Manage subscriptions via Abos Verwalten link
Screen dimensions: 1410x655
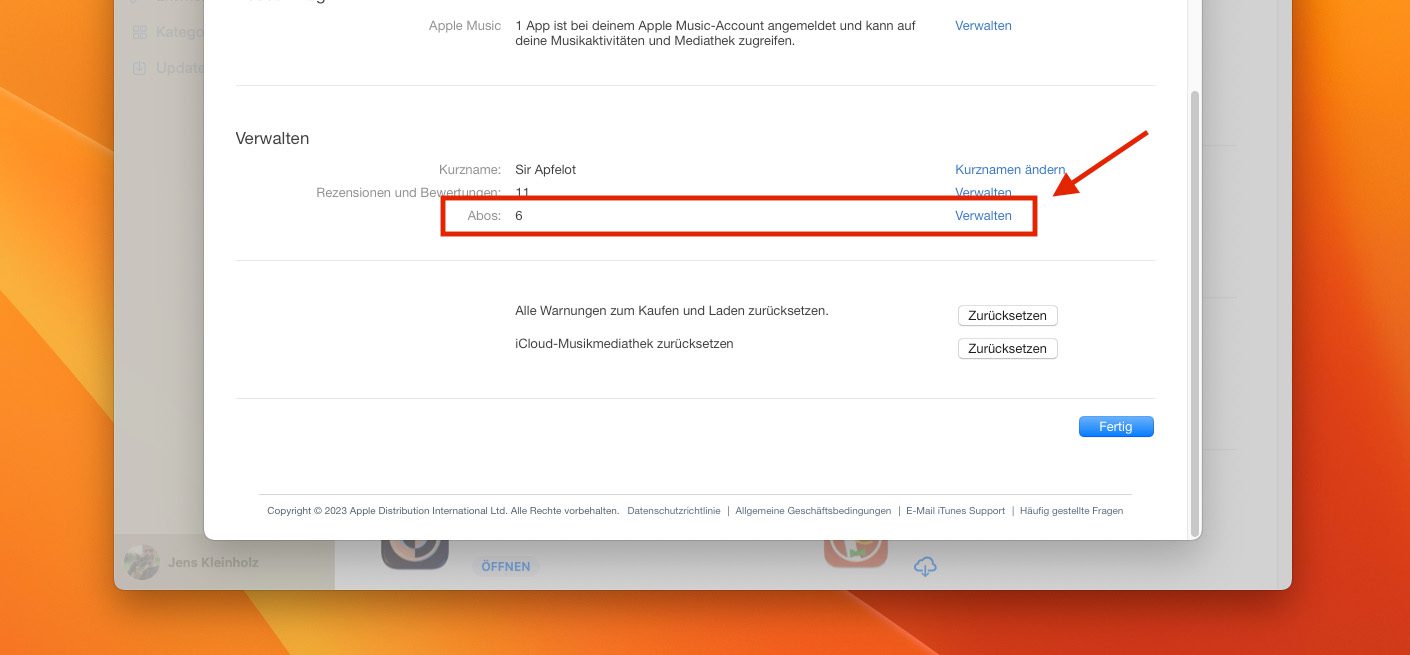tap(983, 216)
